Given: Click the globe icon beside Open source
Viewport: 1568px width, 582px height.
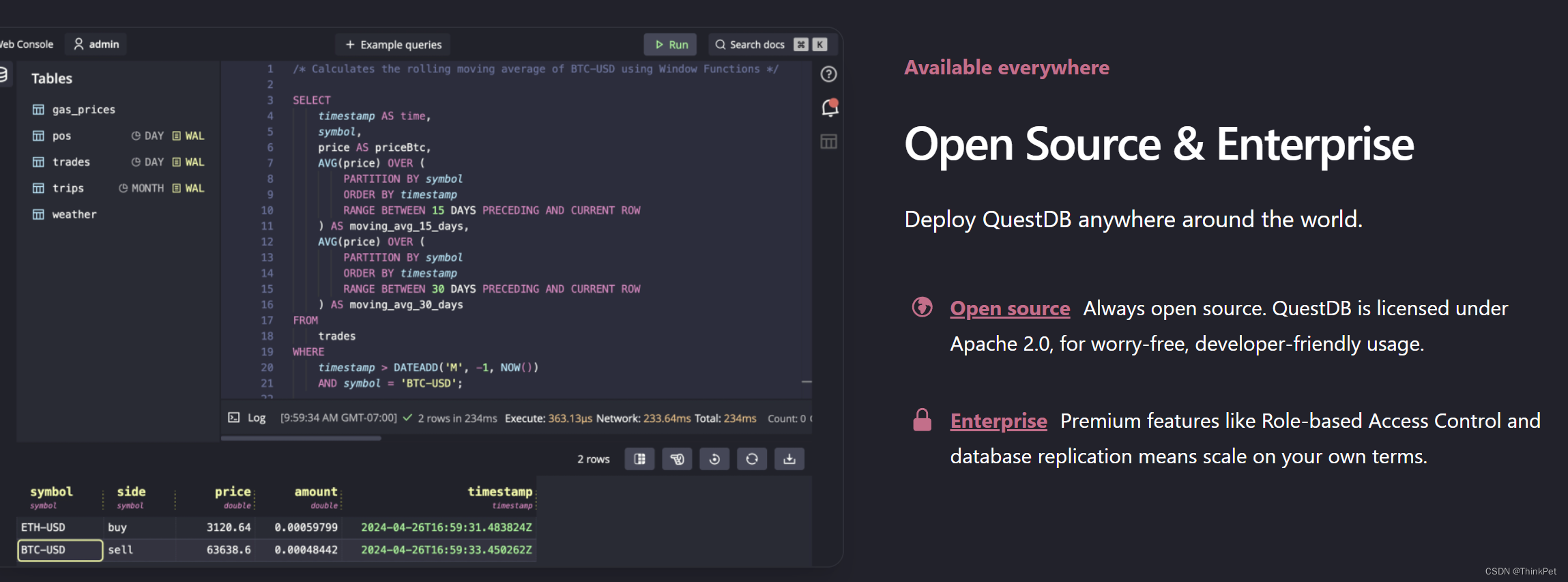Looking at the screenshot, I should coord(923,307).
